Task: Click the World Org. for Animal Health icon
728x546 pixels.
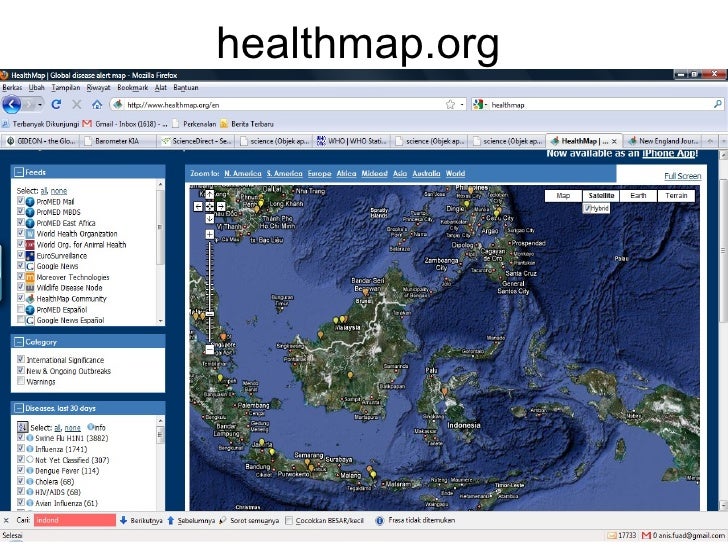Action: 30,245
